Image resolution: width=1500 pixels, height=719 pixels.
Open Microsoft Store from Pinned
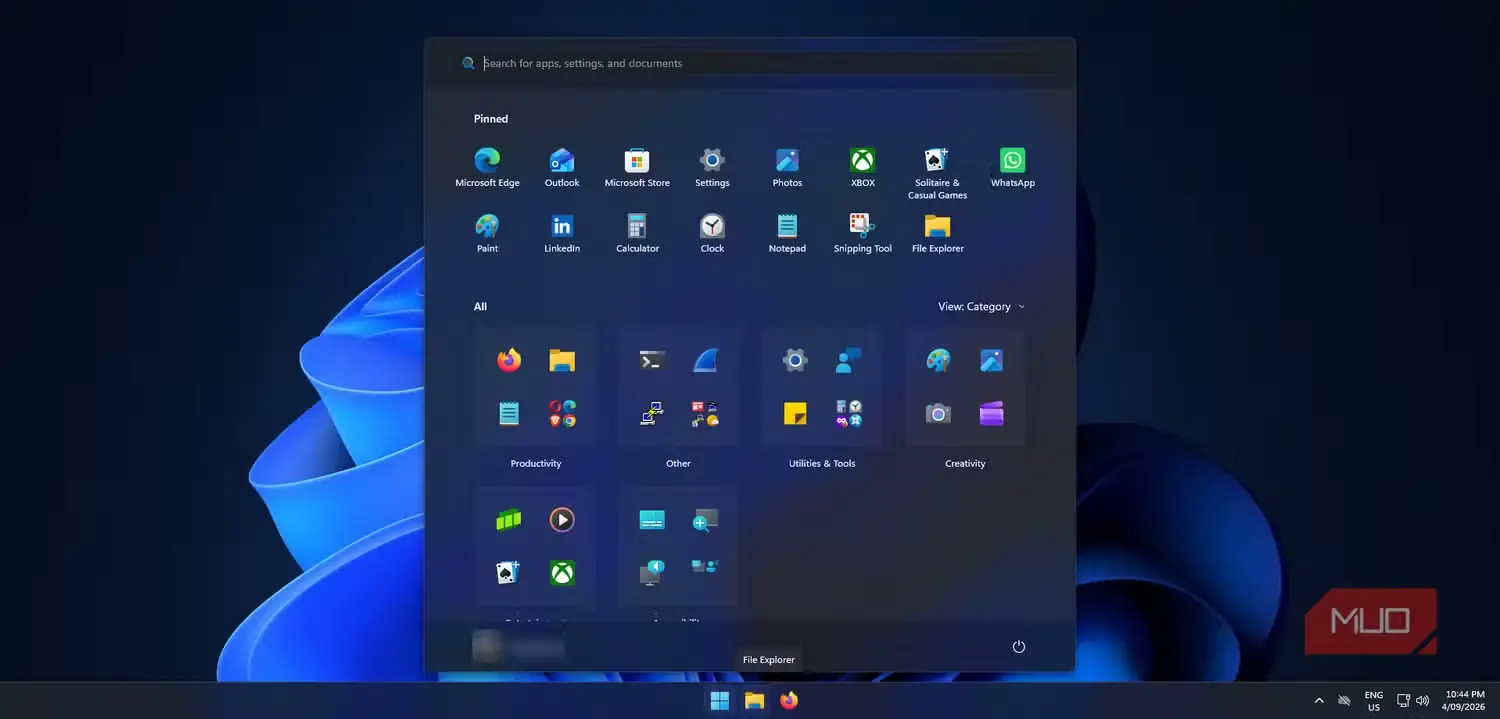pos(637,167)
